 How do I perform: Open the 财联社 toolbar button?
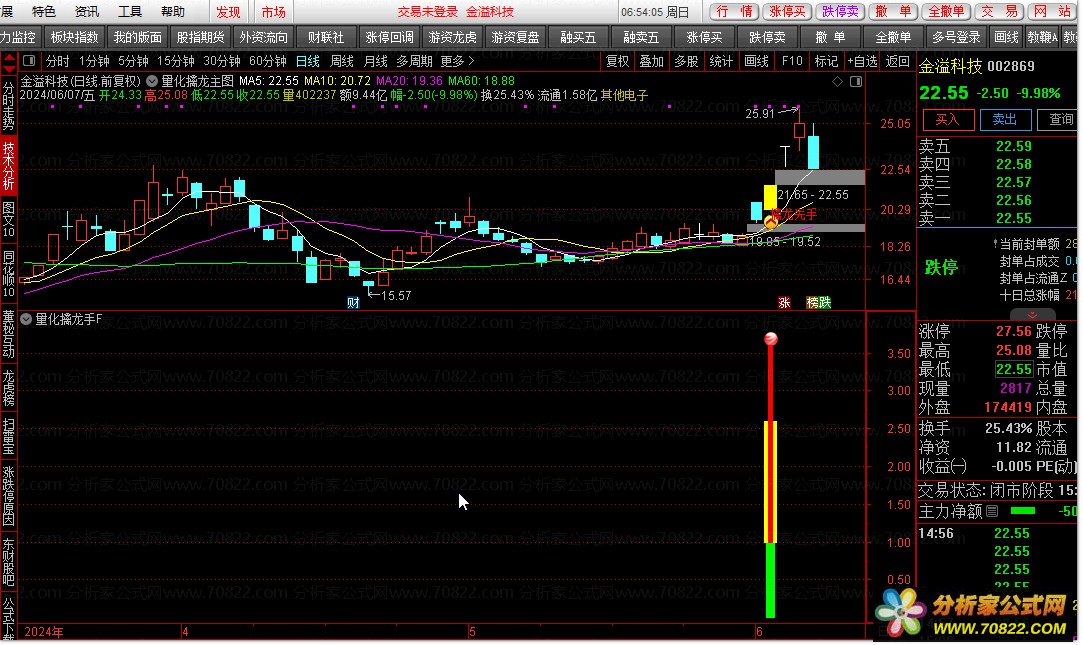[x=326, y=37]
